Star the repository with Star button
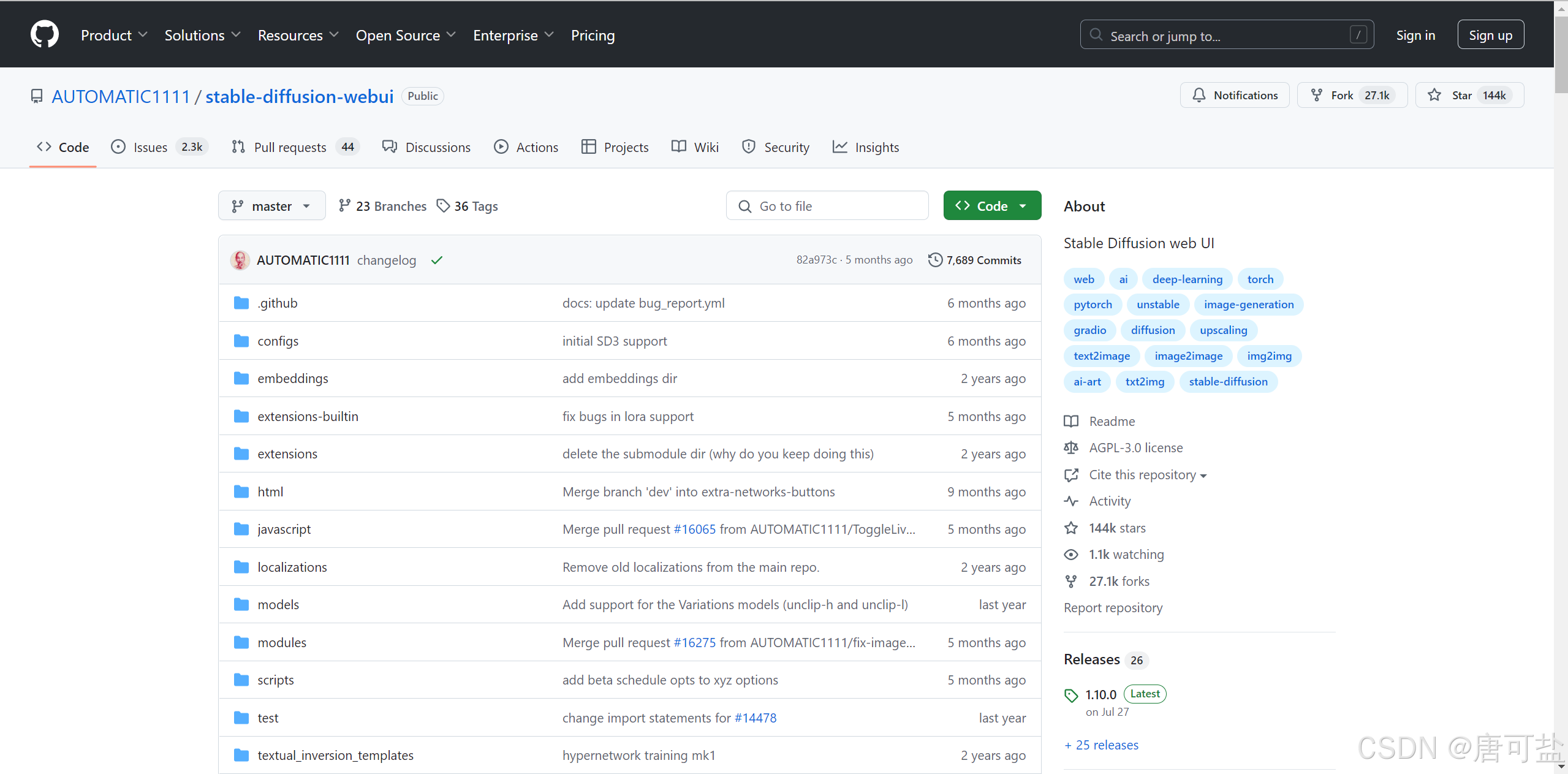The width and height of the screenshot is (1568, 774). pos(1469,95)
